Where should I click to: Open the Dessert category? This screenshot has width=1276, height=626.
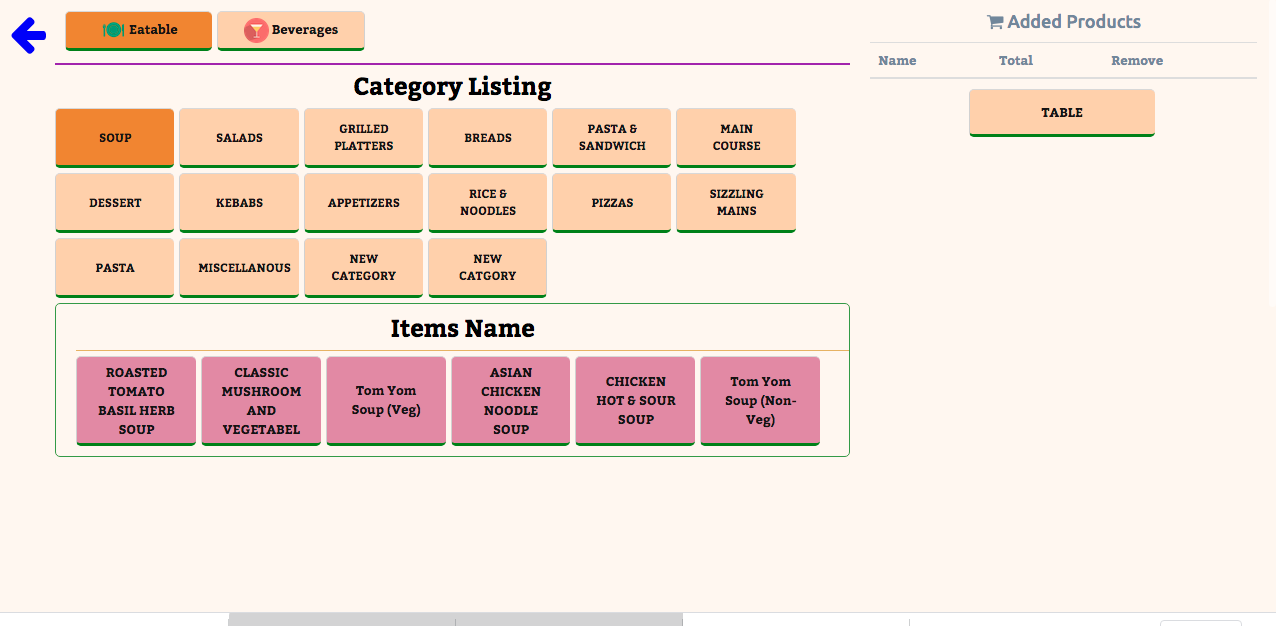pyautogui.click(x=115, y=203)
